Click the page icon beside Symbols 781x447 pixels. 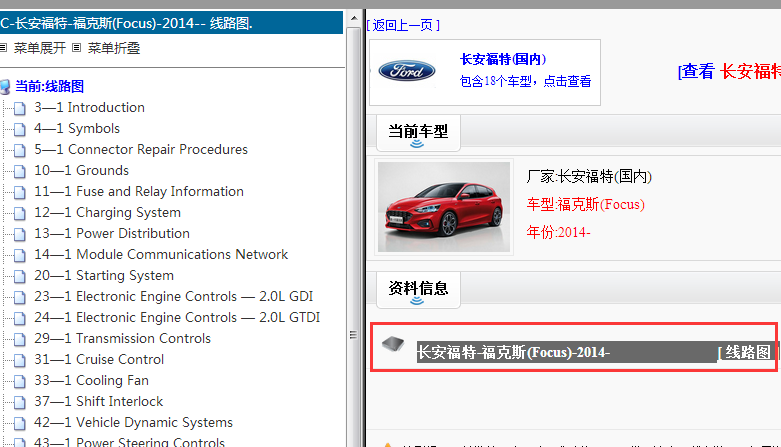tap(20, 129)
